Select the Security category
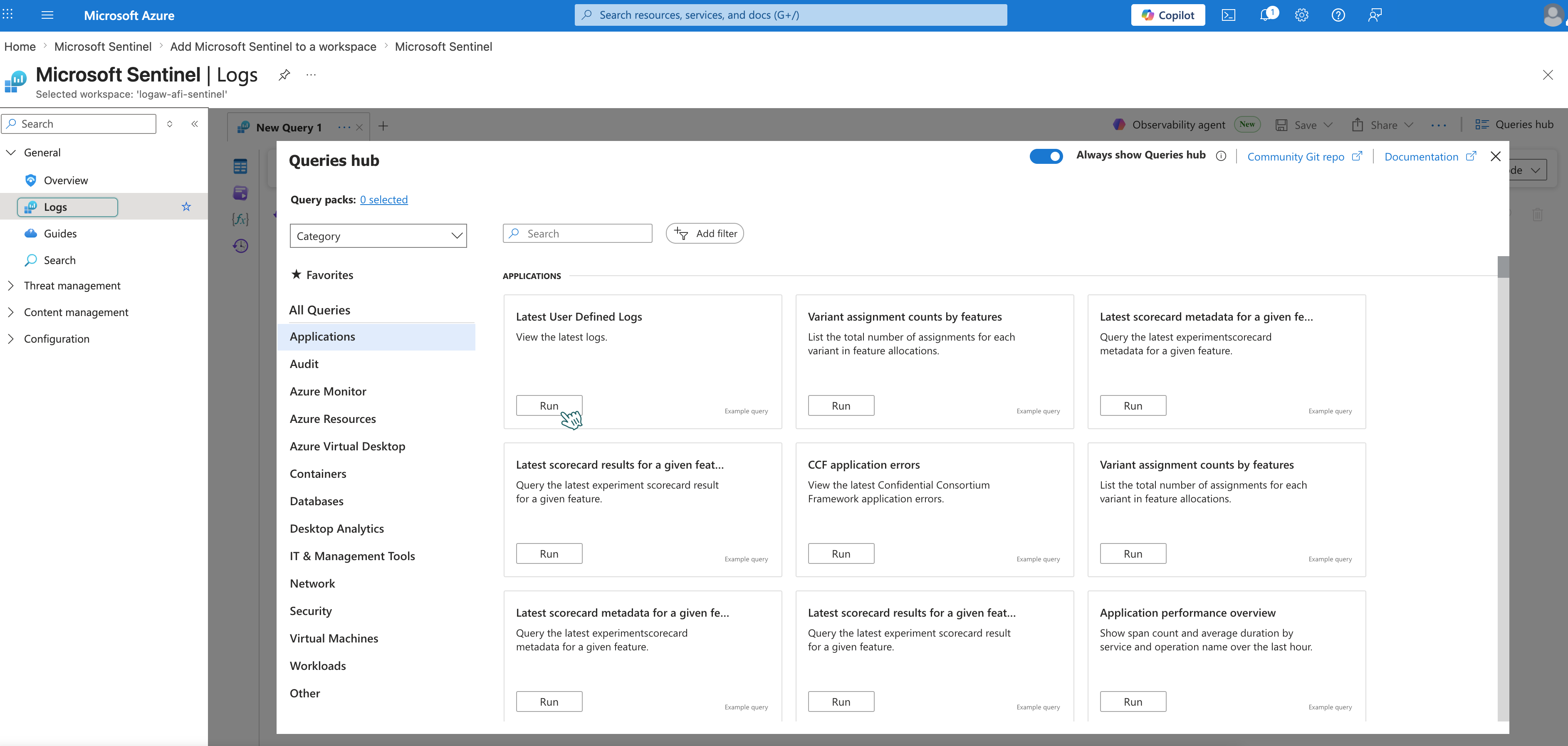 310,611
